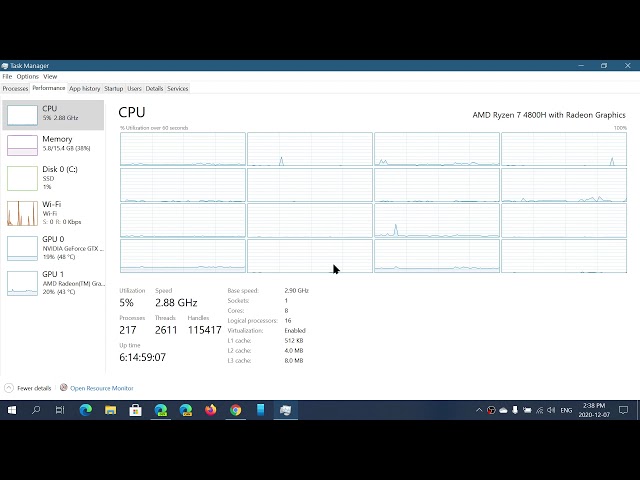Collapse view with Fewer details chevron

9,388
